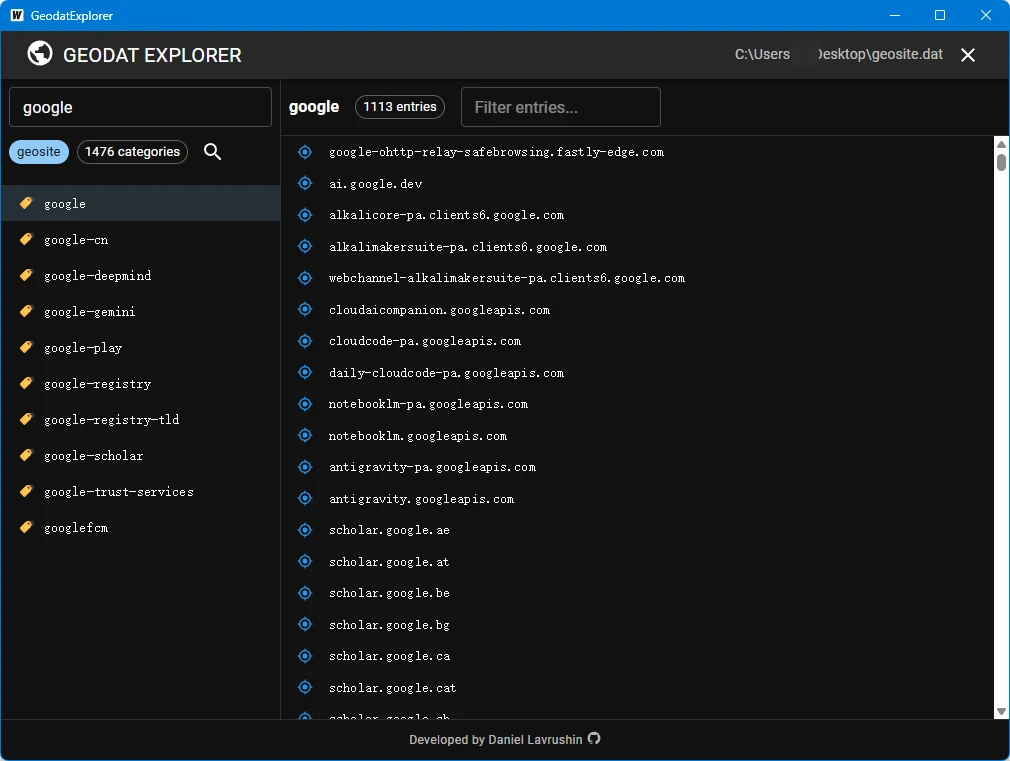1010x761 pixels.
Task: Select the google category
Action: click(x=140, y=204)
